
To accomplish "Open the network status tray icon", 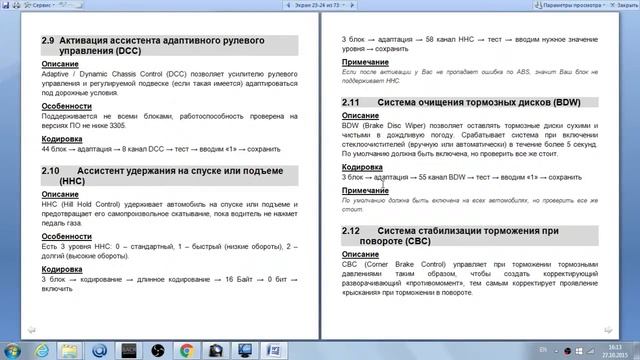I will [590, 351].
